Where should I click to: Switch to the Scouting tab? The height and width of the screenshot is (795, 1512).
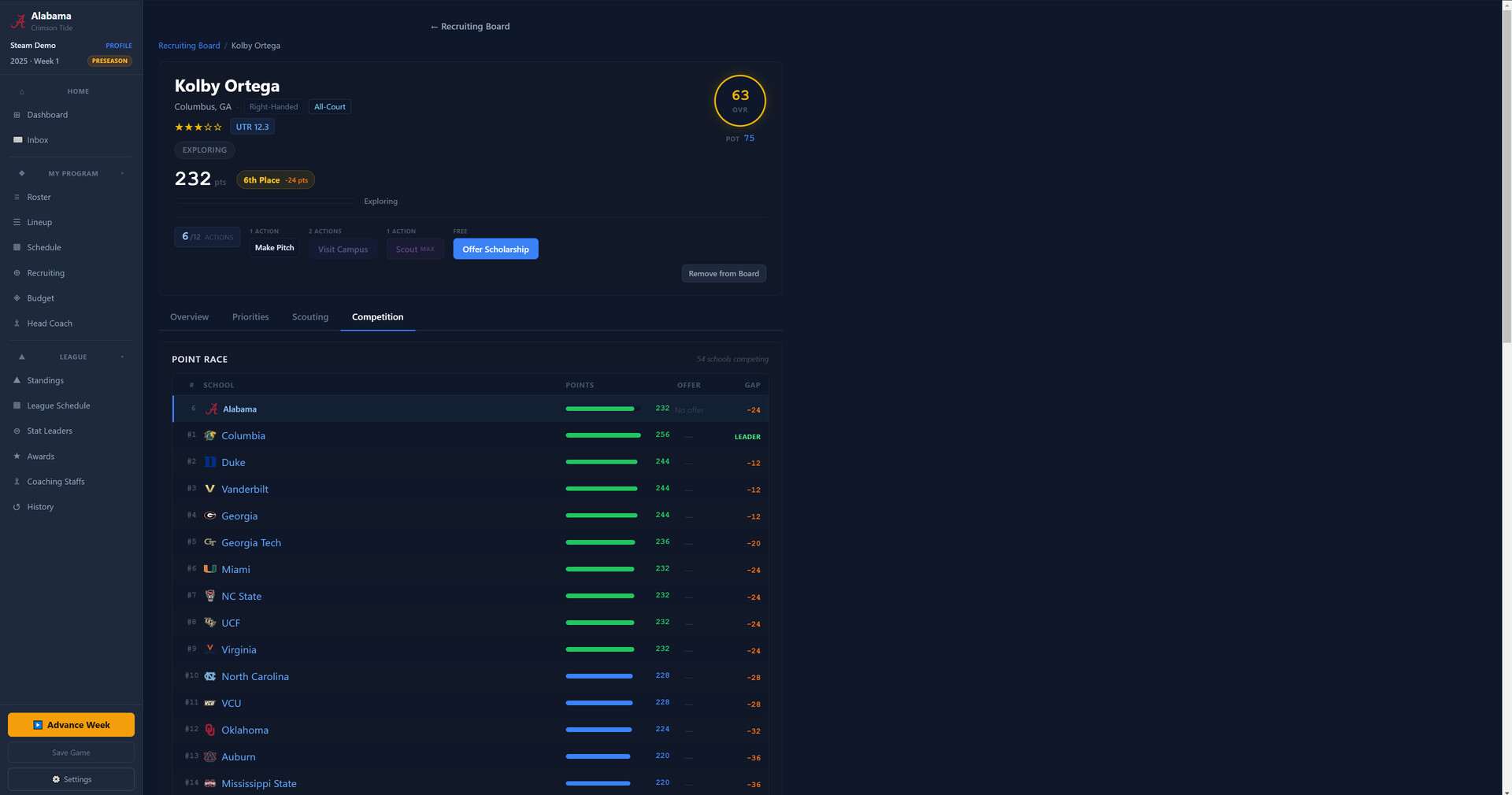coord(310,317)
